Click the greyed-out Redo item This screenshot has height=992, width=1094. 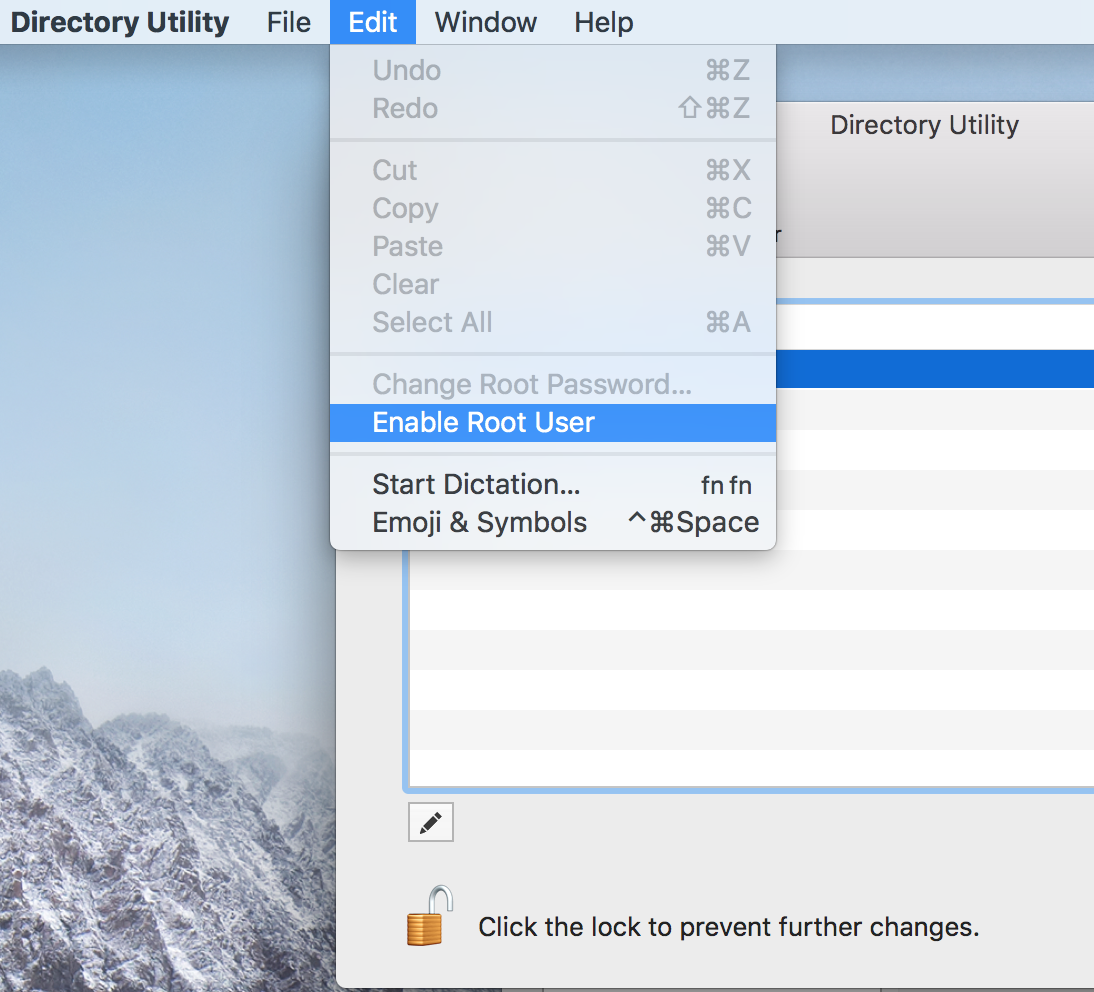coord(553,108)
